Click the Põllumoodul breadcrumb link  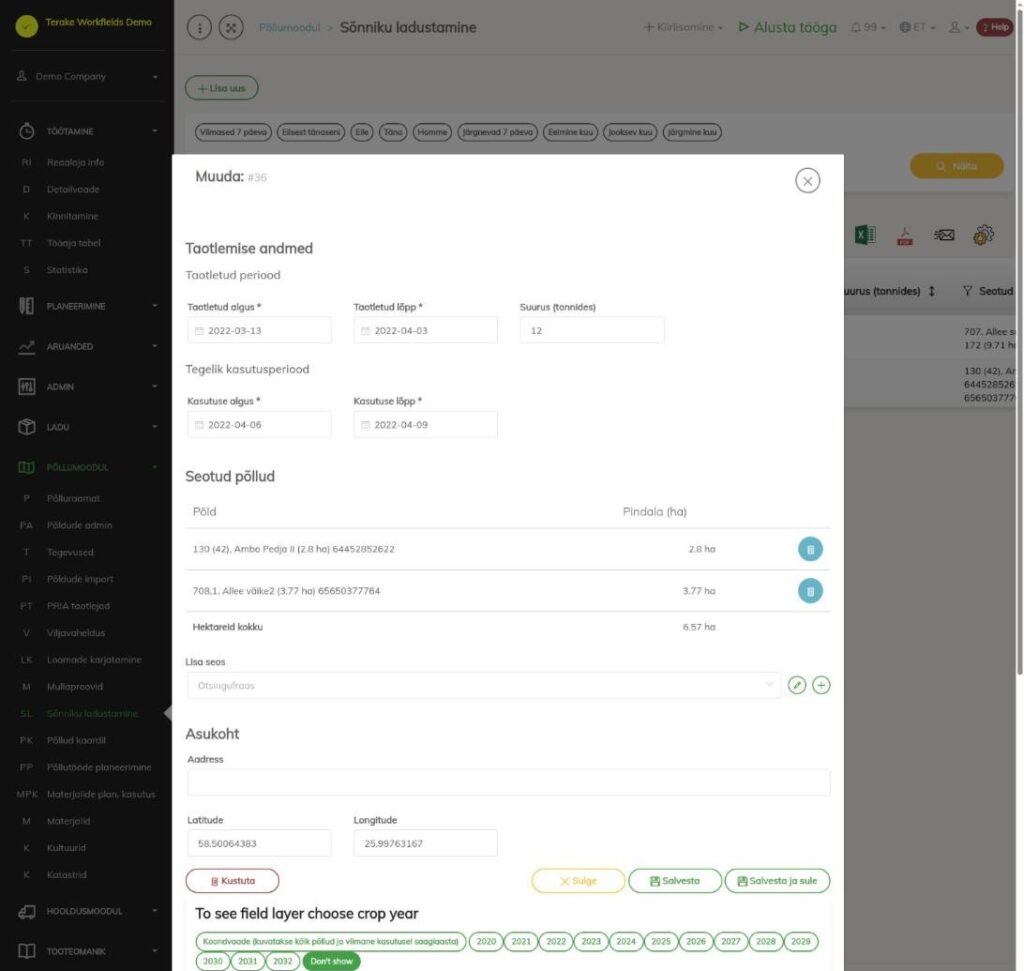click(x=289, y=27)
